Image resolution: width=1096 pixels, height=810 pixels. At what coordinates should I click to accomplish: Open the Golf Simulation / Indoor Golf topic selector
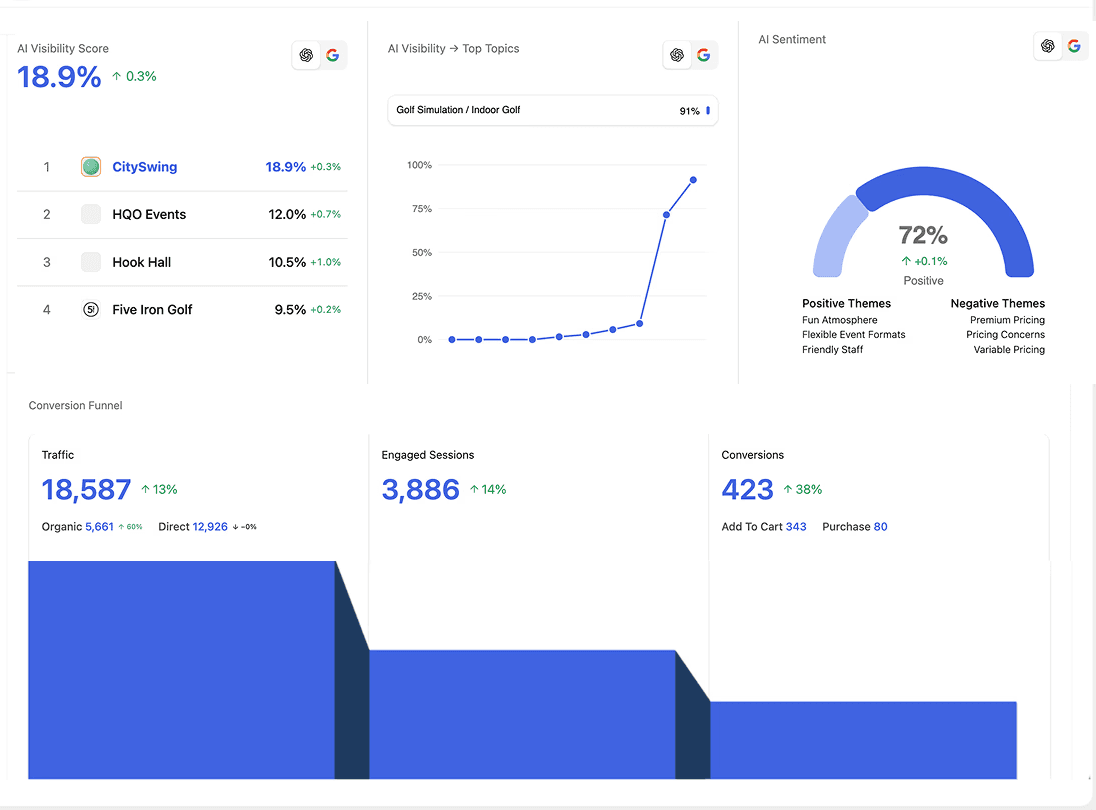553,110
